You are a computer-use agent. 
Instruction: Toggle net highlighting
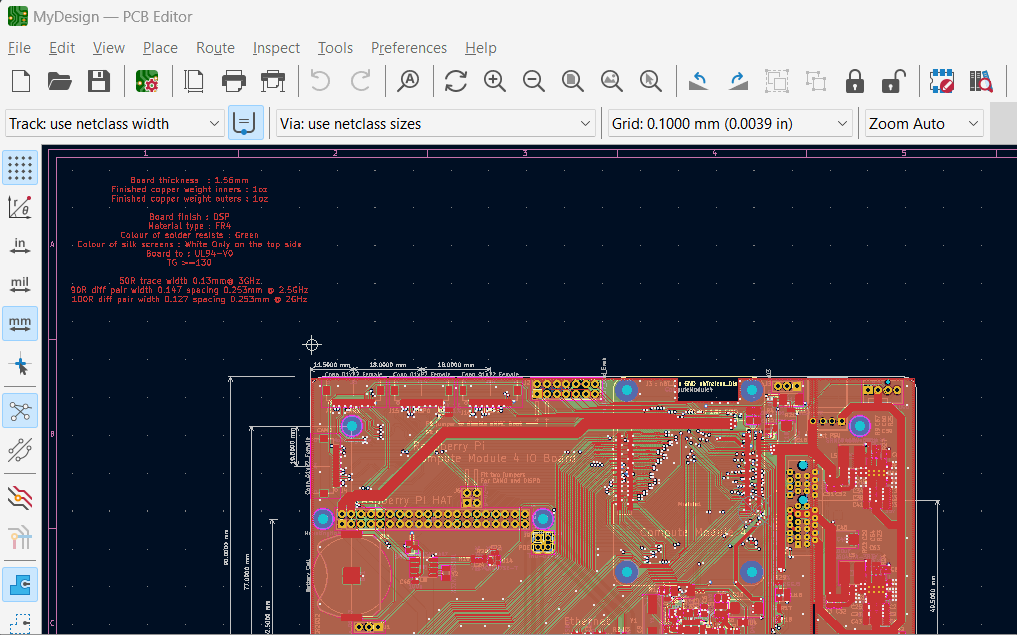(x=20, y=538)
